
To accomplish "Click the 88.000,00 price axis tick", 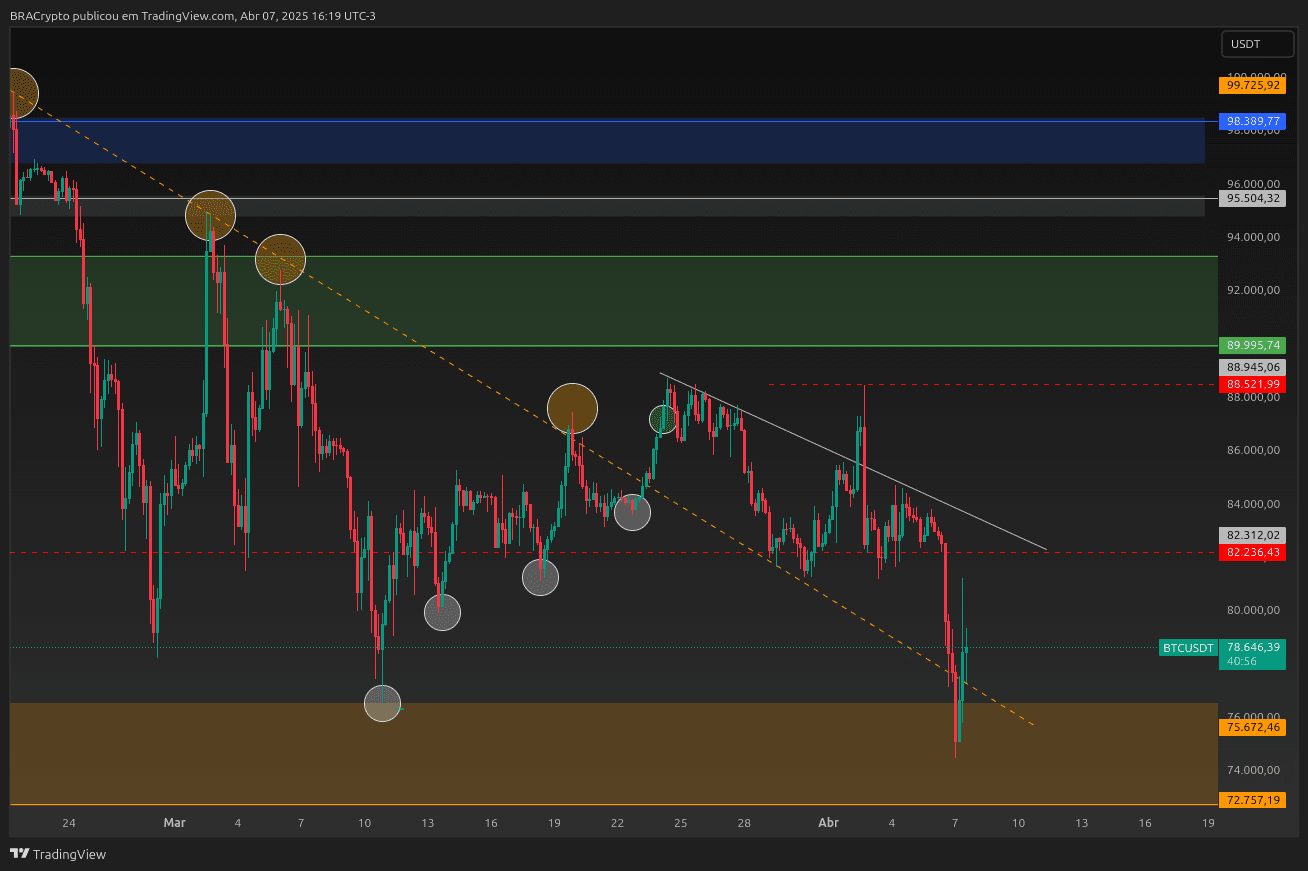I will tap(1253, 397).
